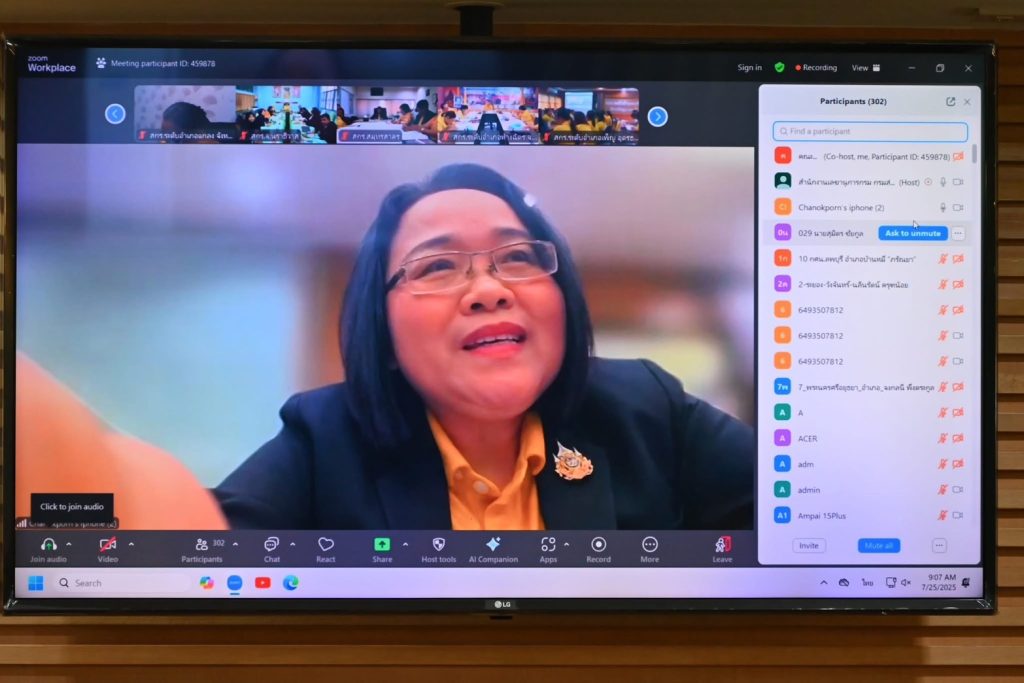This screenshot has width=1024, height=683.
Task: Open Microsoft Edge from the taskbar
Action: (x=291, y=582)
